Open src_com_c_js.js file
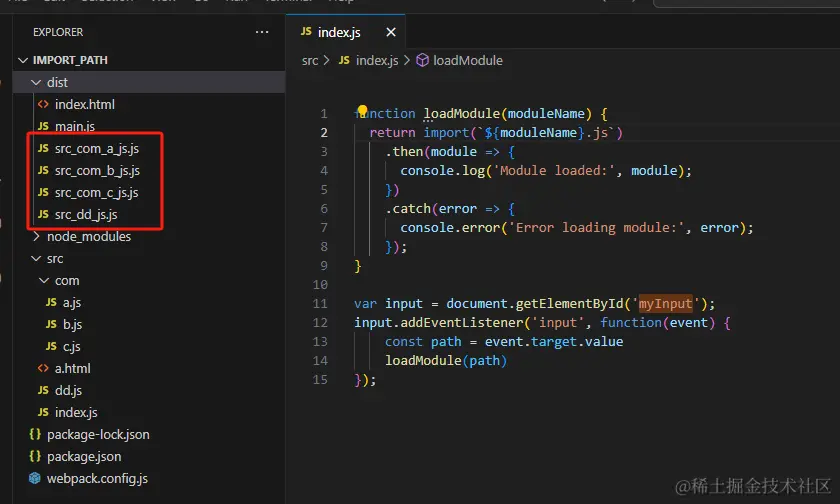Viewport: 840px width, 504px height. [96, 192]
